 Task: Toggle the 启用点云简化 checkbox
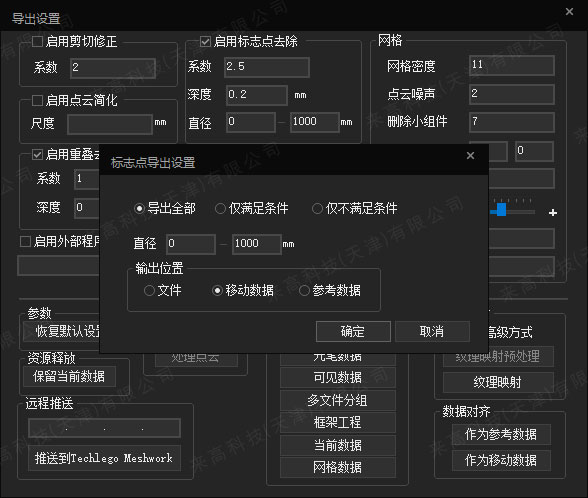[x=37, y=100]
